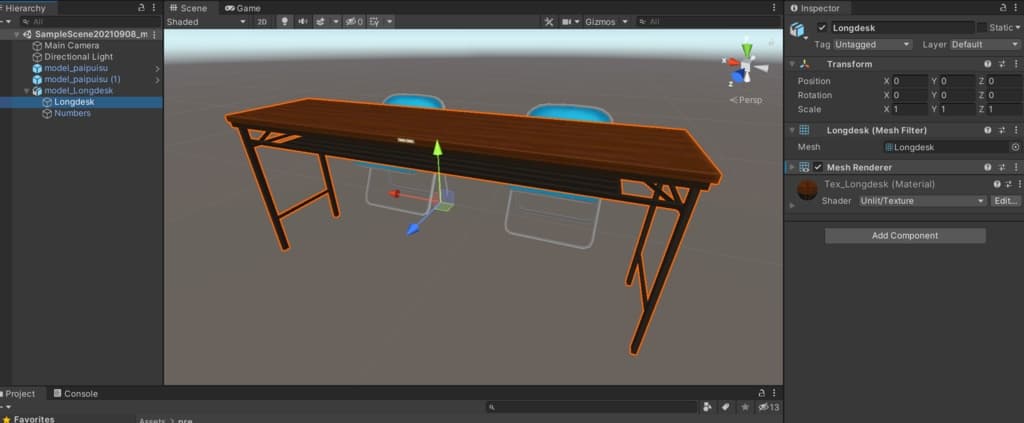The width and height of the screenshot is (1024, 423).
Task: Select model_paipuisu (1) in Hierarchy
Action: pos(82,79)
